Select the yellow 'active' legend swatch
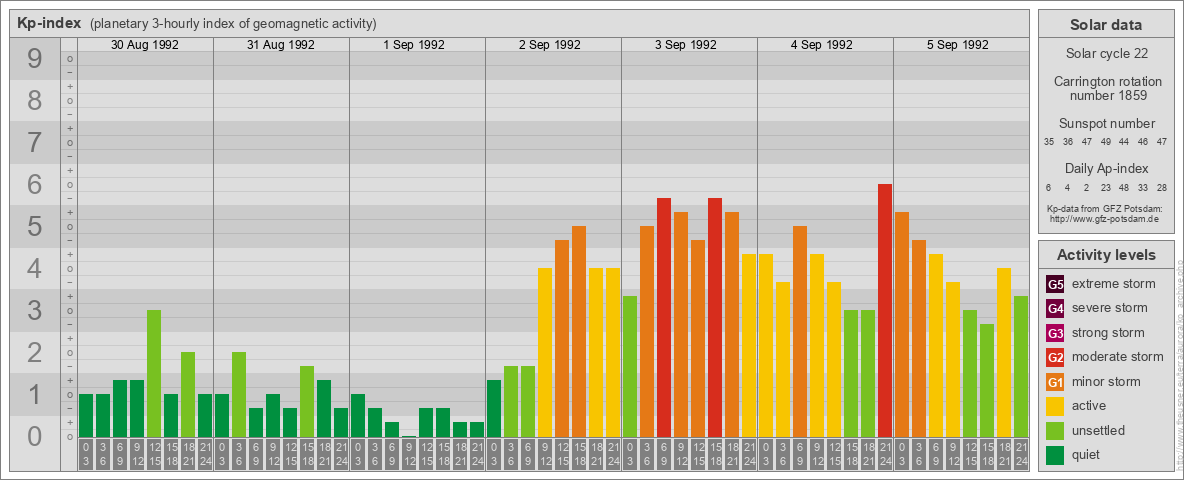This screenshot has height=480, width=1184. pos(1055,406)
